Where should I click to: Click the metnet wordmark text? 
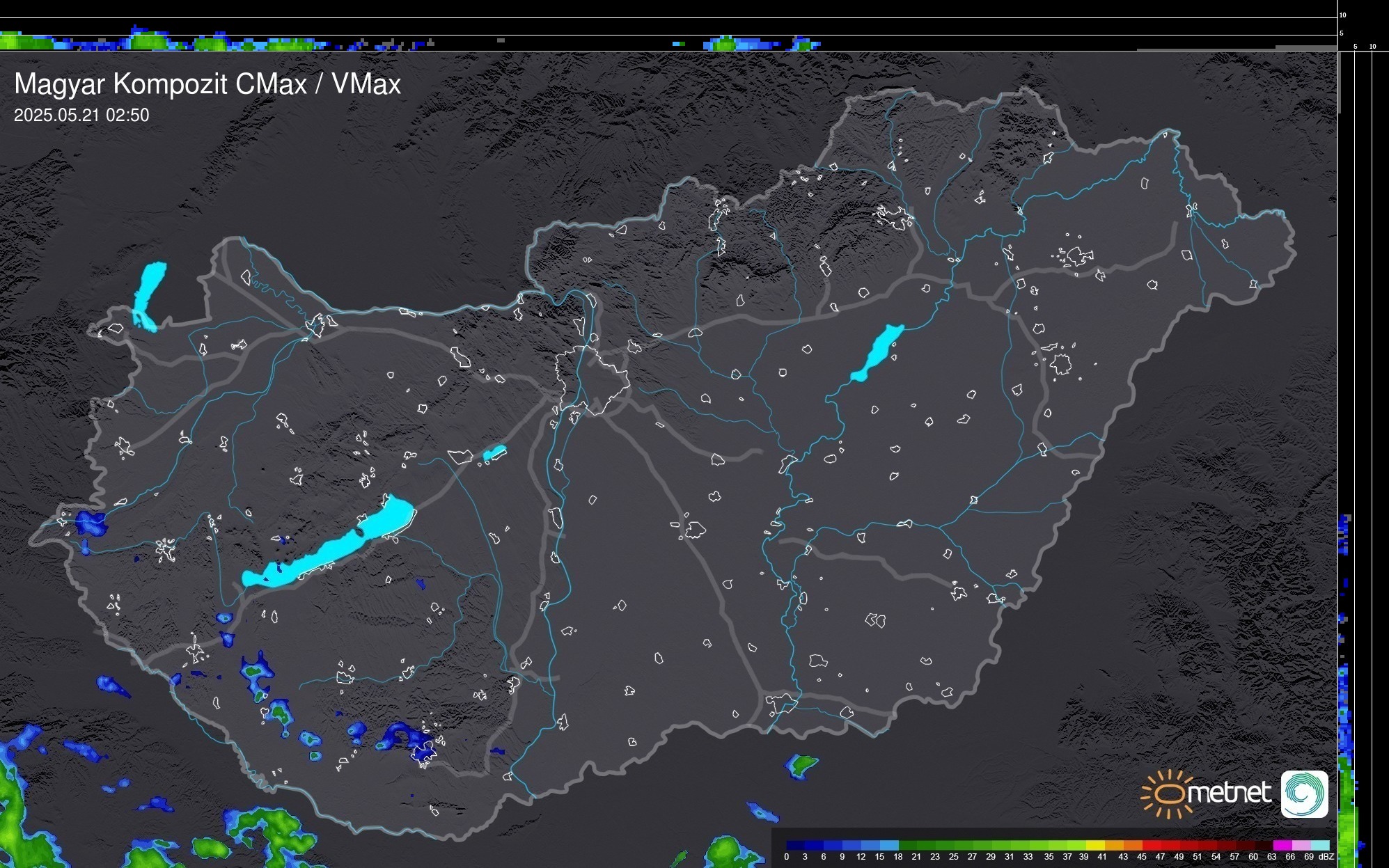click(1229, 793)
